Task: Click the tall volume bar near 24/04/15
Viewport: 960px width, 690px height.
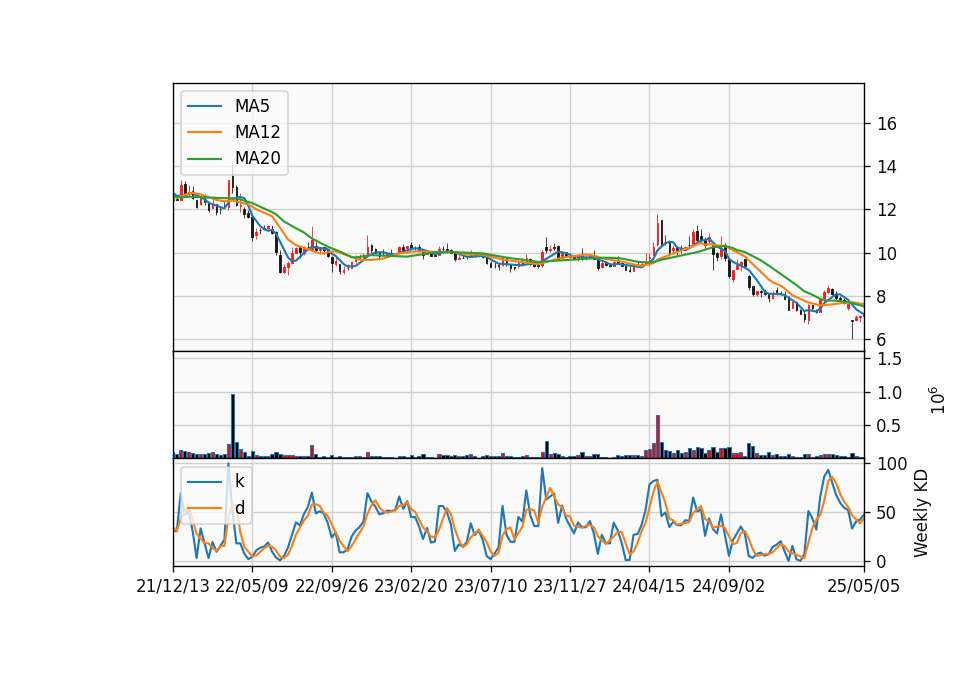Action: [658, 437]
